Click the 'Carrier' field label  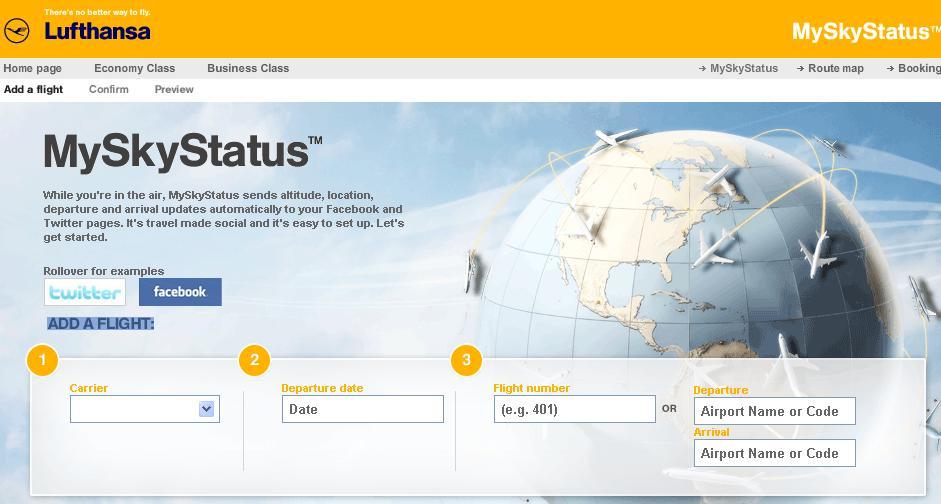[89, 388]
